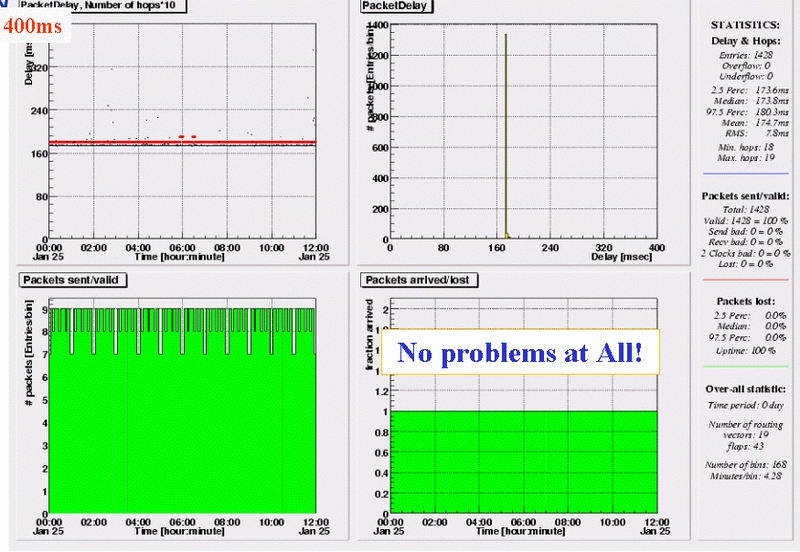Click the "Packets arrived/lost" plot title
This screenshot has width=800, height=552.
click(x=414, y=279)
